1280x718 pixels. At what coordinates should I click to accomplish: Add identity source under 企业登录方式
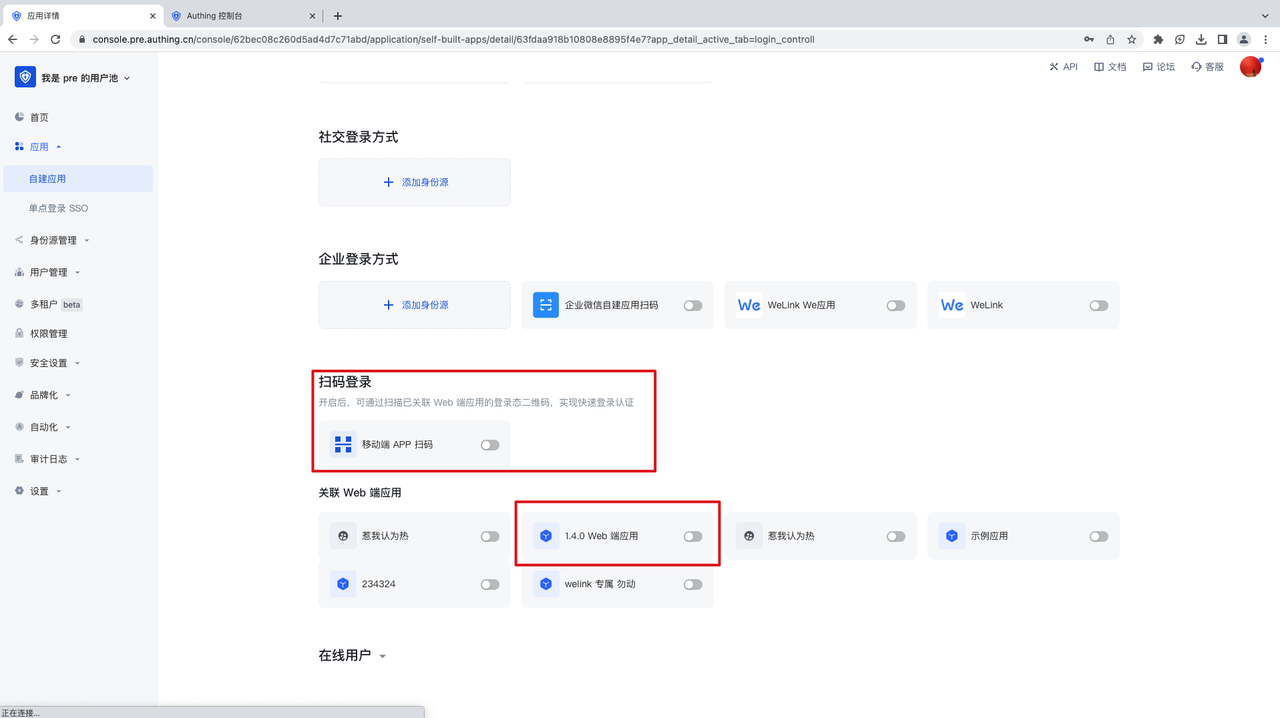(x=414, y=305)
